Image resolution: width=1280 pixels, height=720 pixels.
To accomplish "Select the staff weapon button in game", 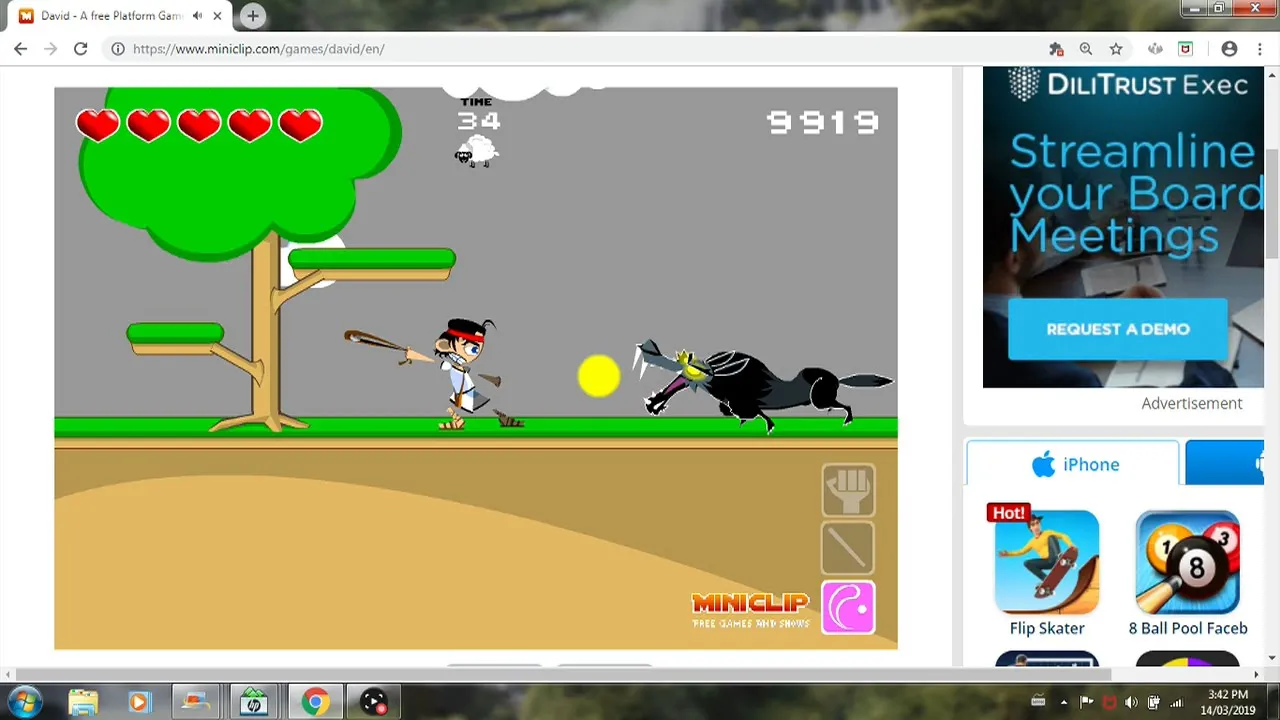I will pos(848,548).
